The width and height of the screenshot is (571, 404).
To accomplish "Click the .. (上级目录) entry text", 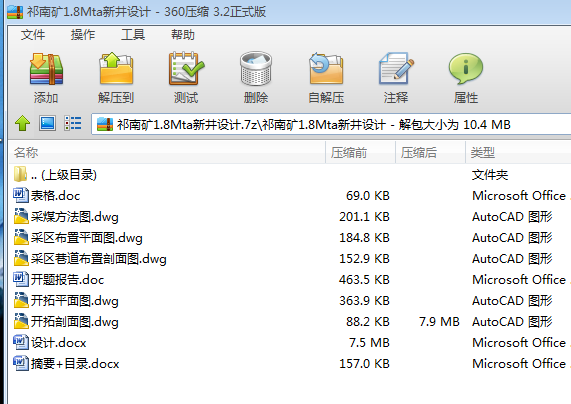I will [64, 175].
